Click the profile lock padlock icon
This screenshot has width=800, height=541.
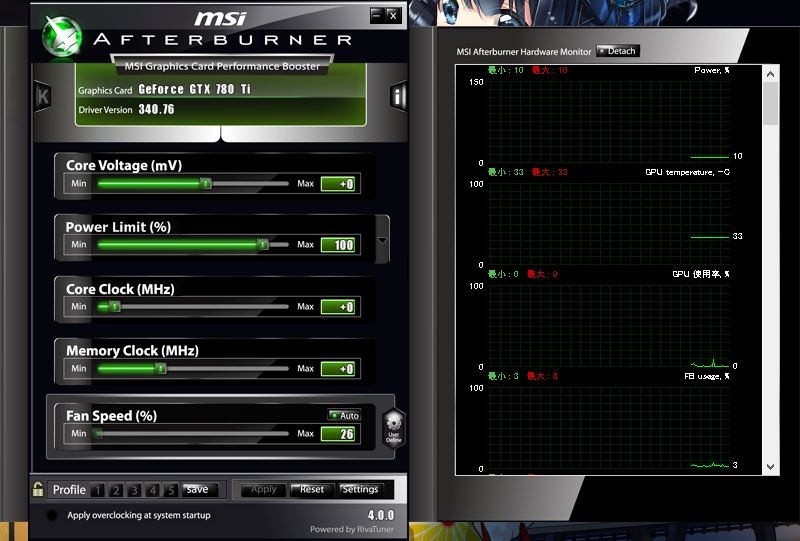coord(38,489)
